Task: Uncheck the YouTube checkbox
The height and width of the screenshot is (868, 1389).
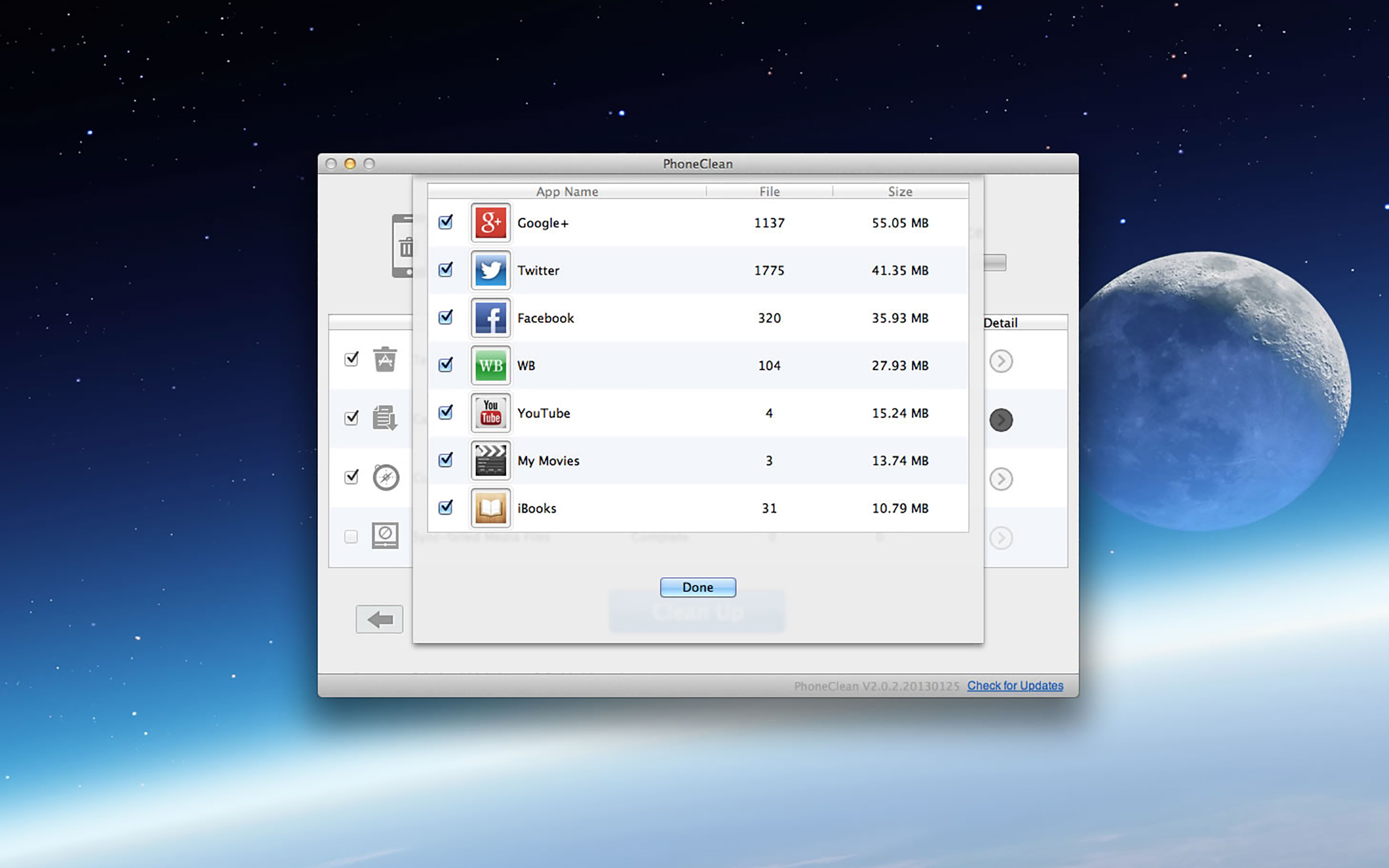Action: pyautogui.click(x=446, y=413)
